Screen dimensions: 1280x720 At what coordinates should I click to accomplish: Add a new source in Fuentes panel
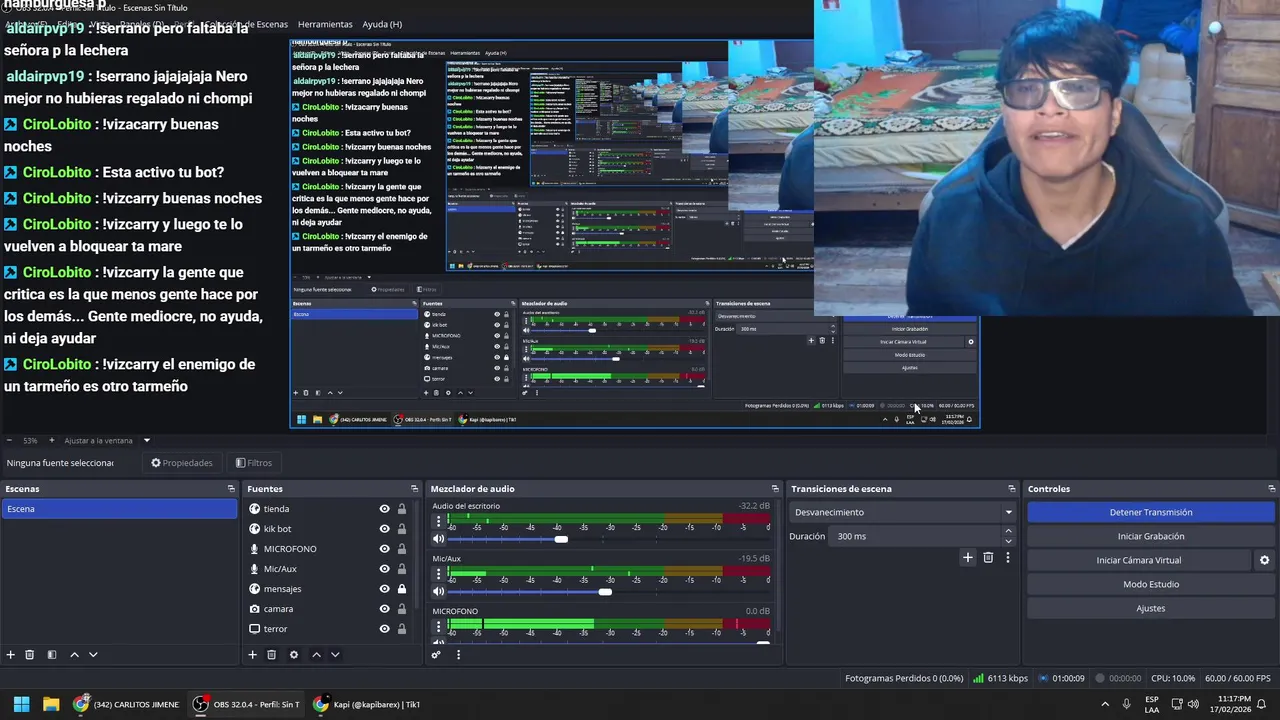tap(252, 655)
